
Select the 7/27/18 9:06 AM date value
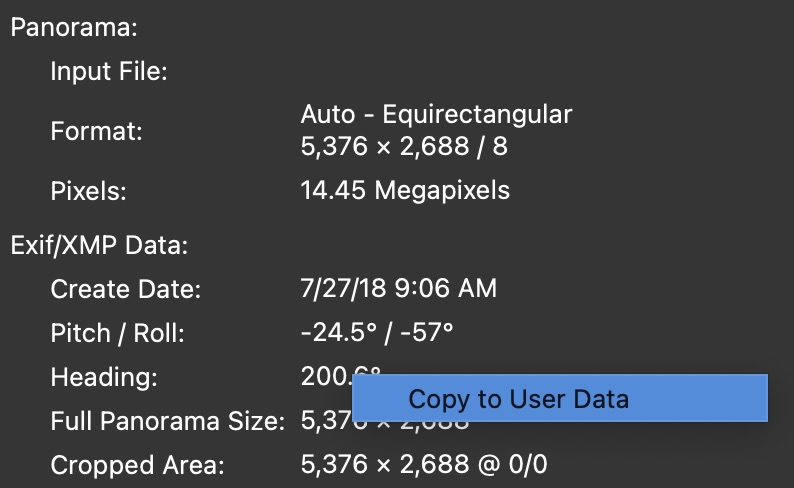coord(398,290)
